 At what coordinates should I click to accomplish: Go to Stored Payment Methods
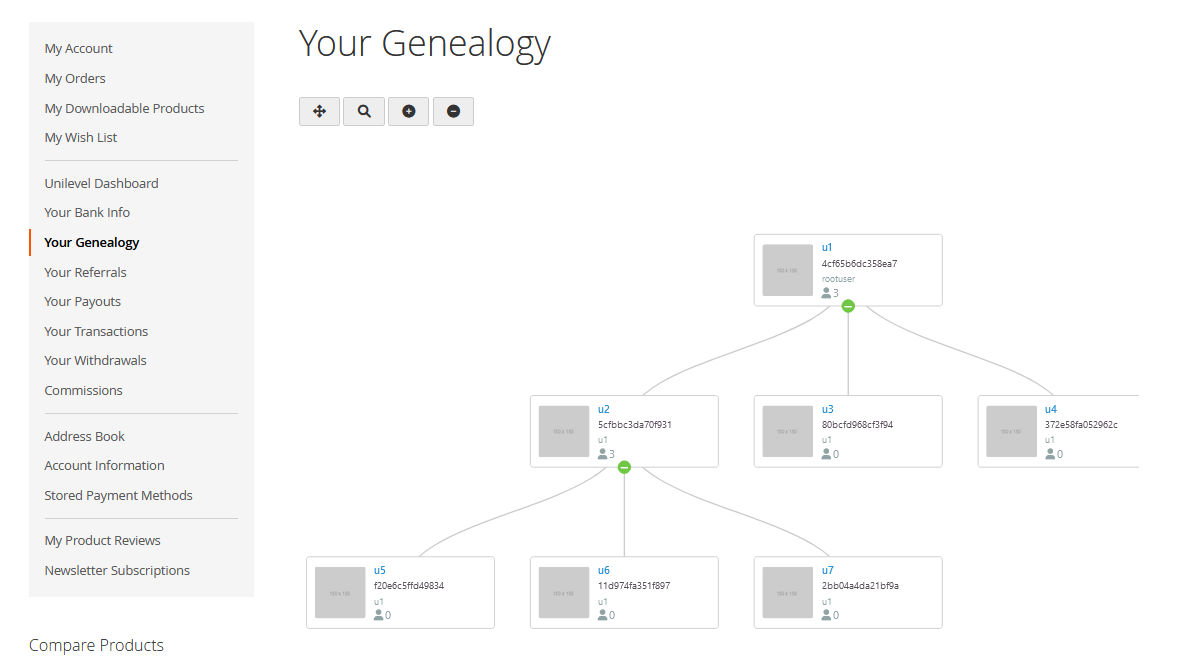point(118,495)
